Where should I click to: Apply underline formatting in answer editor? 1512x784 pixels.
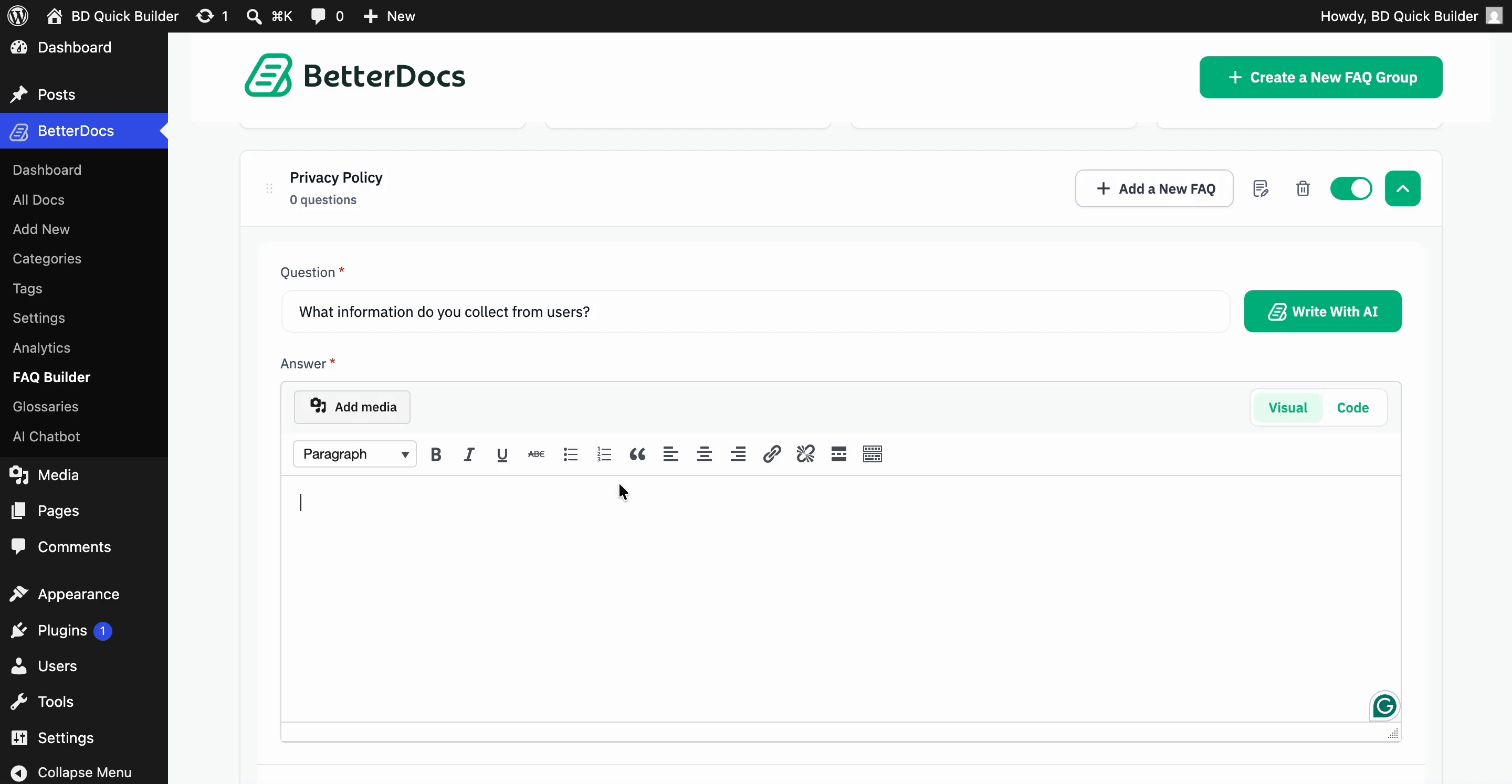502,454
